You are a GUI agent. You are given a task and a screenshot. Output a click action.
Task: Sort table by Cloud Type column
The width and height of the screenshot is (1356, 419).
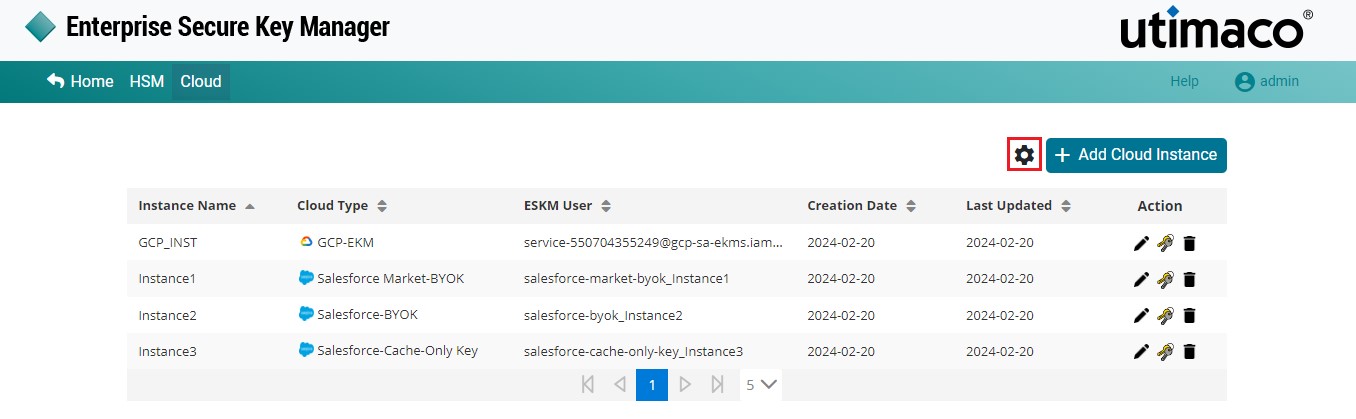click(342, 206)
